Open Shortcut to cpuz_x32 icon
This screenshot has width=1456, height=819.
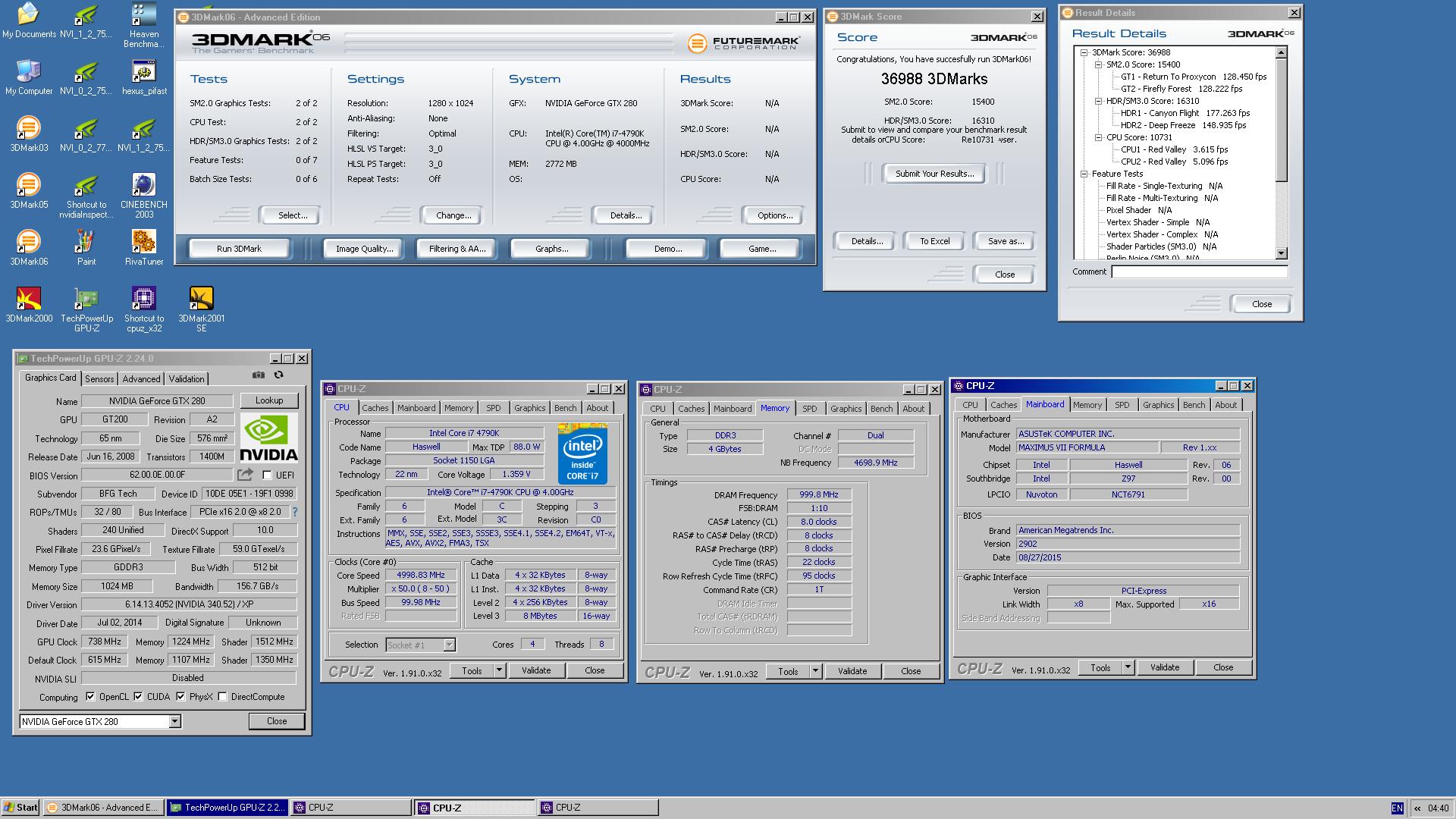pyautogui.click(x=144, y=309)
